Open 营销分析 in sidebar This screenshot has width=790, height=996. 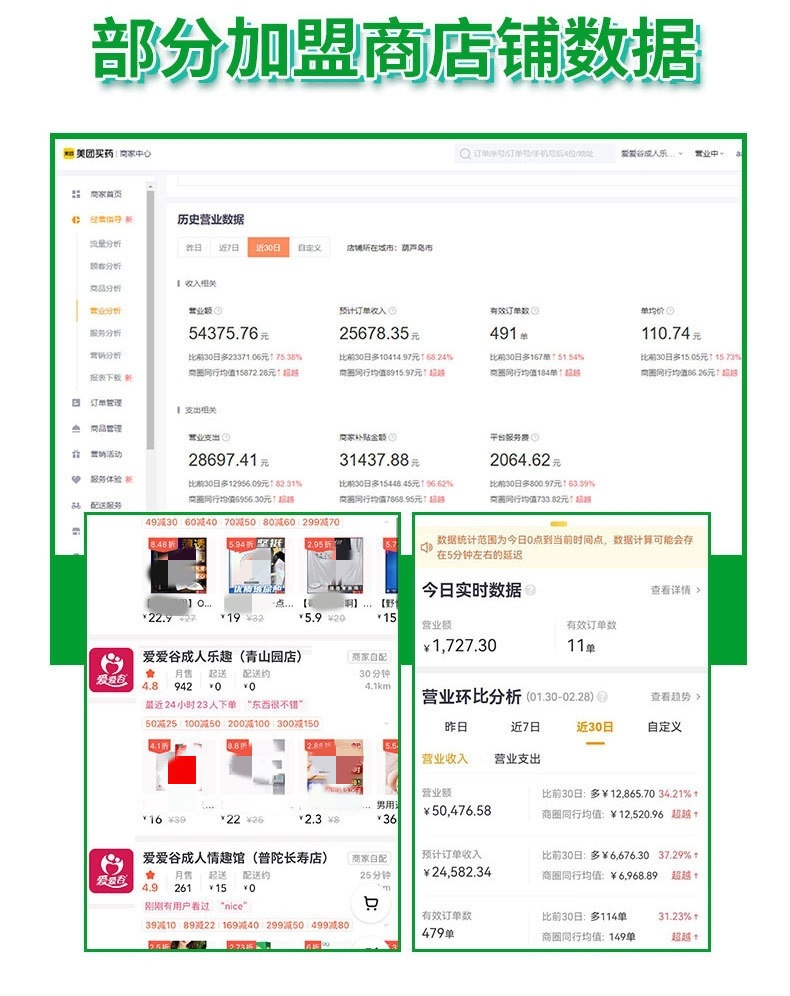(x=105, y=354)
